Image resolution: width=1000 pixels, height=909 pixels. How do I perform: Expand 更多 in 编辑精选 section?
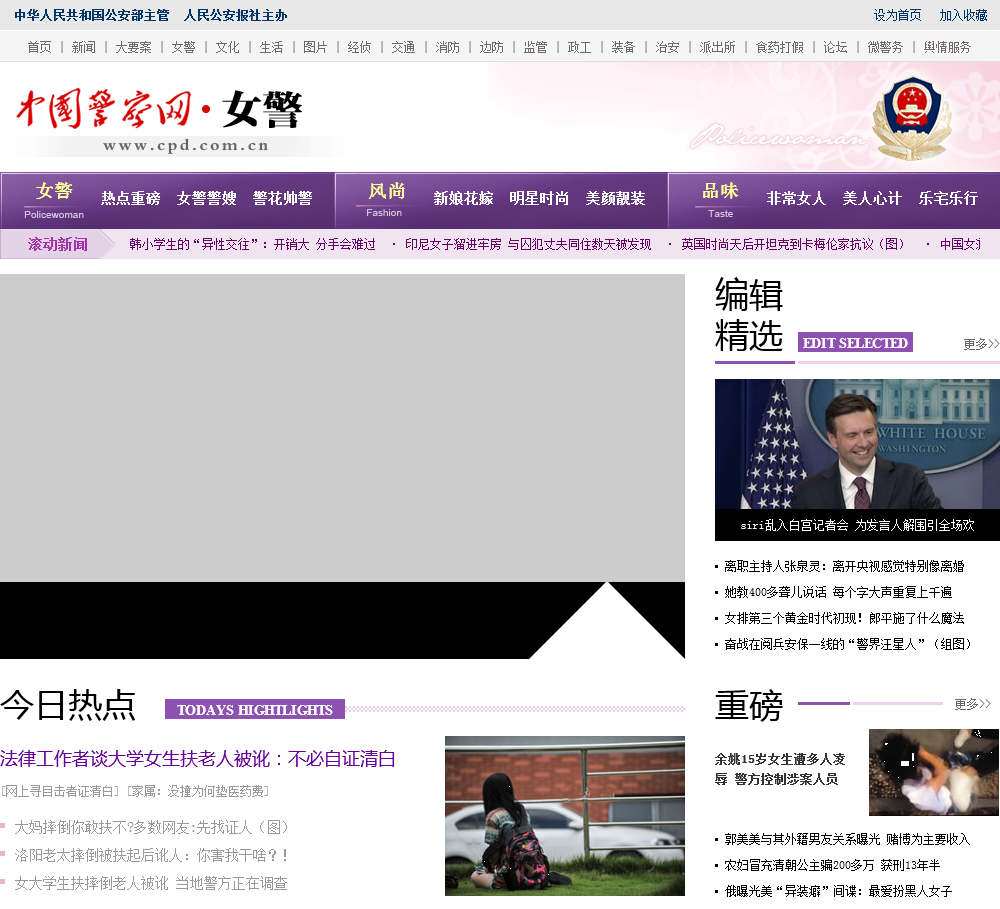click(980, 344)
